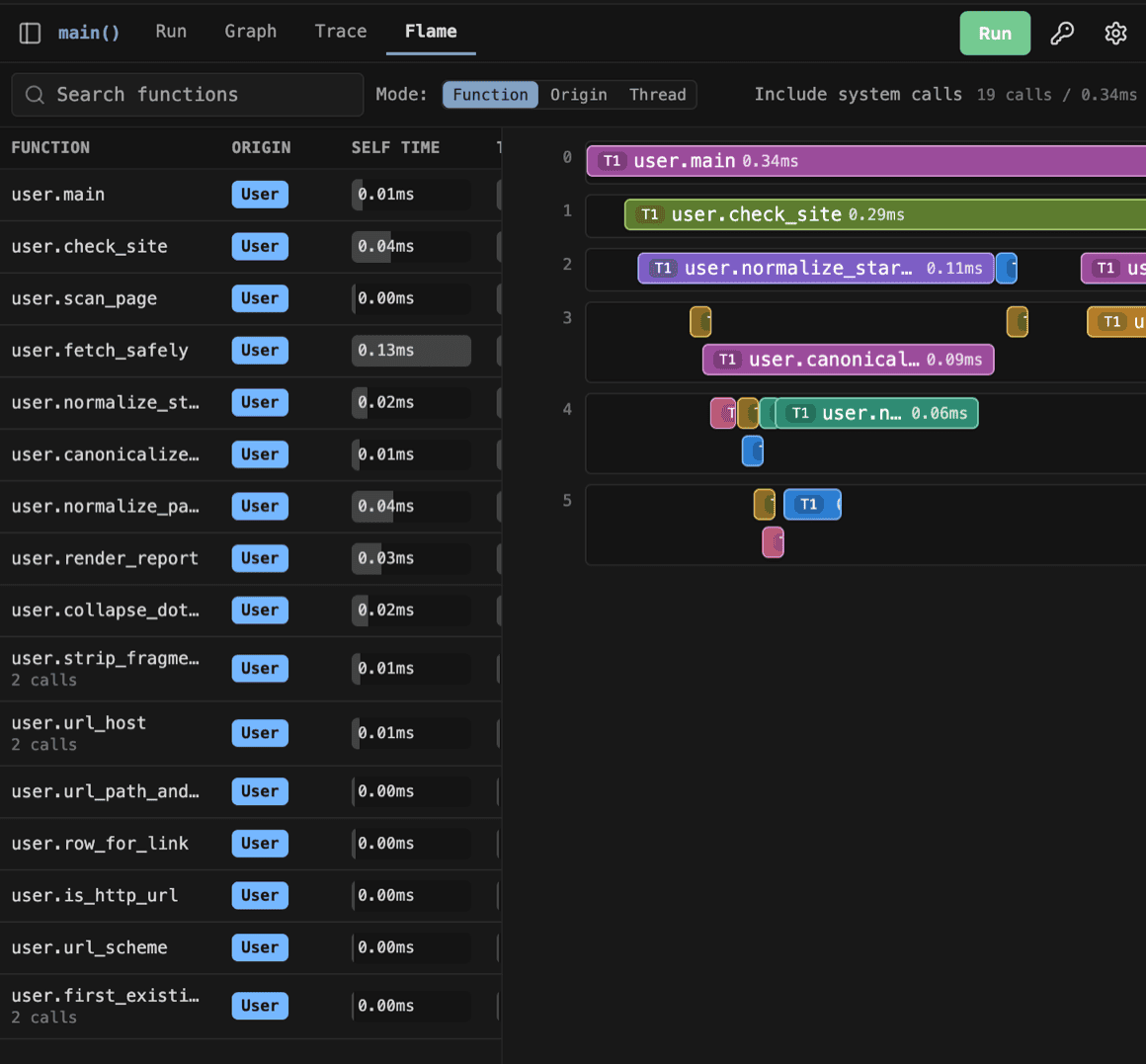Screen dimensions: 1146x1064
Task: Select Function mode
Action: (490, 95)
